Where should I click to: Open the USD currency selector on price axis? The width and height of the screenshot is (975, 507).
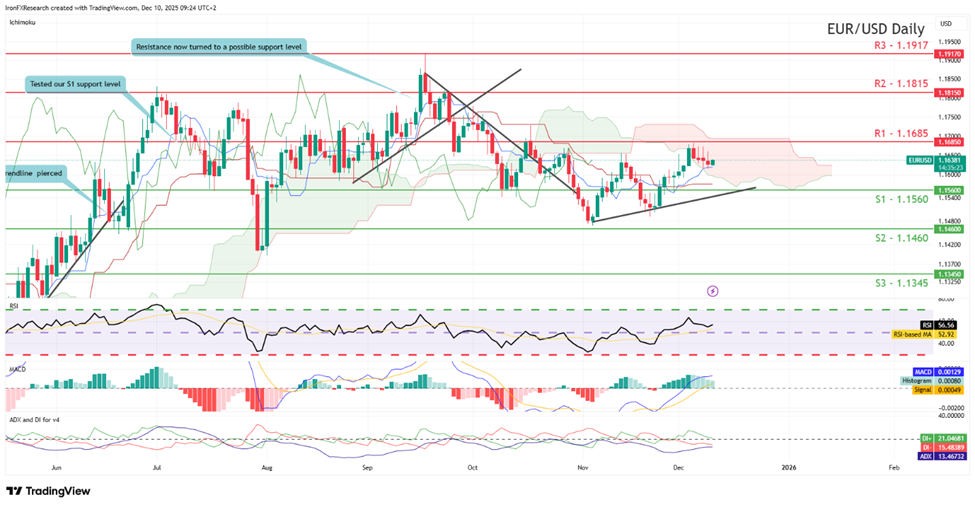945,23
